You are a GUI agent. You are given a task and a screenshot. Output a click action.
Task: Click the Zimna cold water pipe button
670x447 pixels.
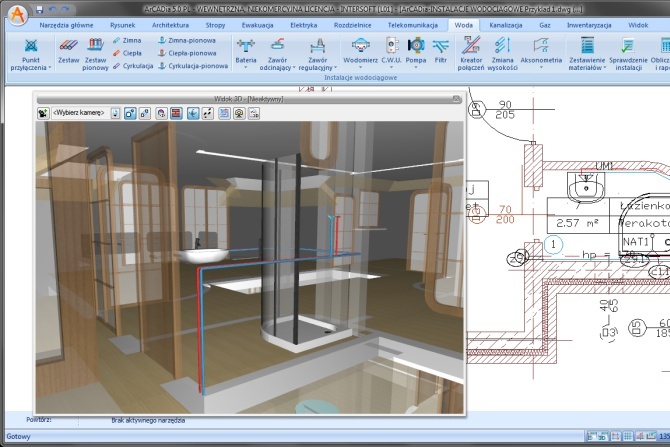(x=127, y=40)
